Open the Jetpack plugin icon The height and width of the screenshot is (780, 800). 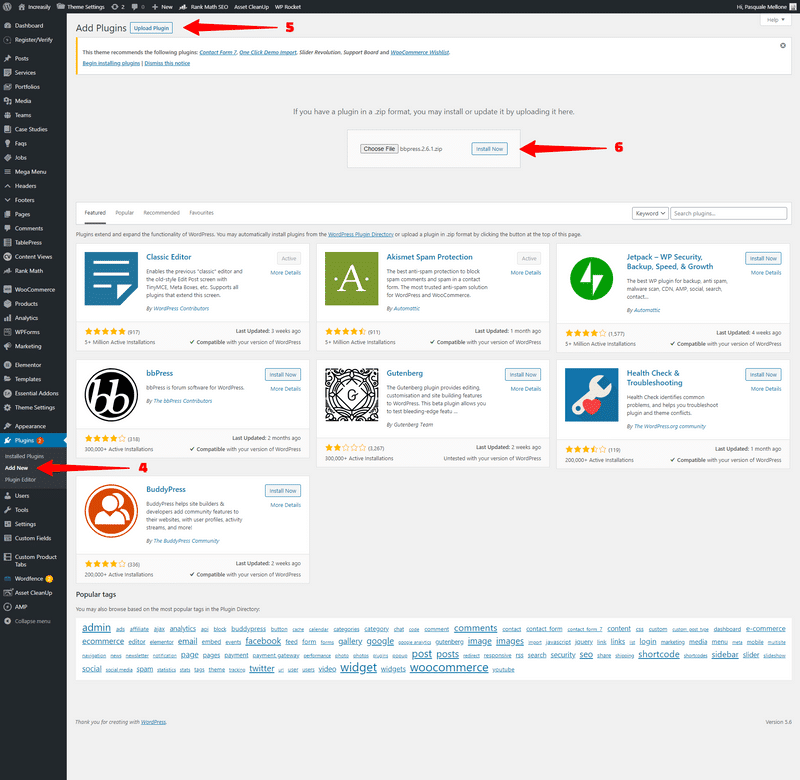[x=591, y=279]
